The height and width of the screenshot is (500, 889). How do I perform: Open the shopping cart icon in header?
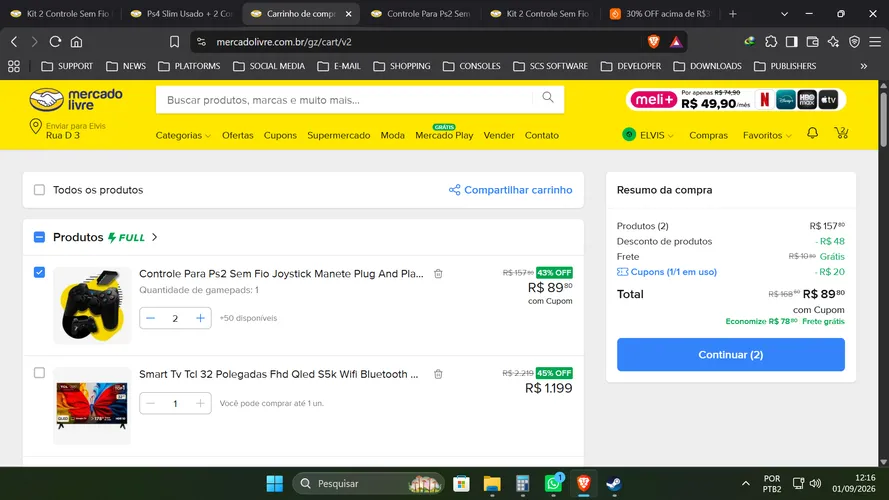841,133
